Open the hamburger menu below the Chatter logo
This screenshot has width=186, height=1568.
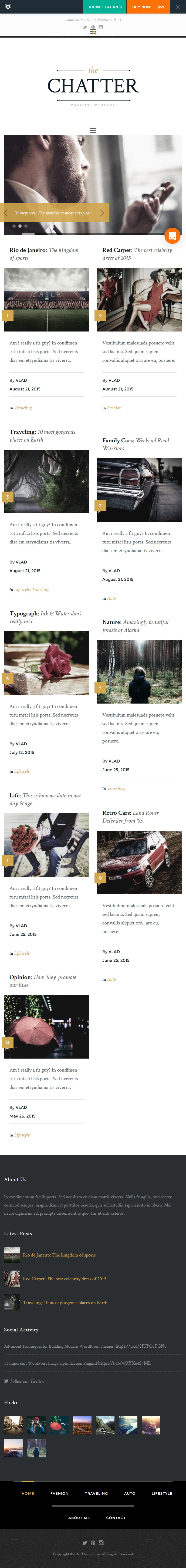[93, 130]
